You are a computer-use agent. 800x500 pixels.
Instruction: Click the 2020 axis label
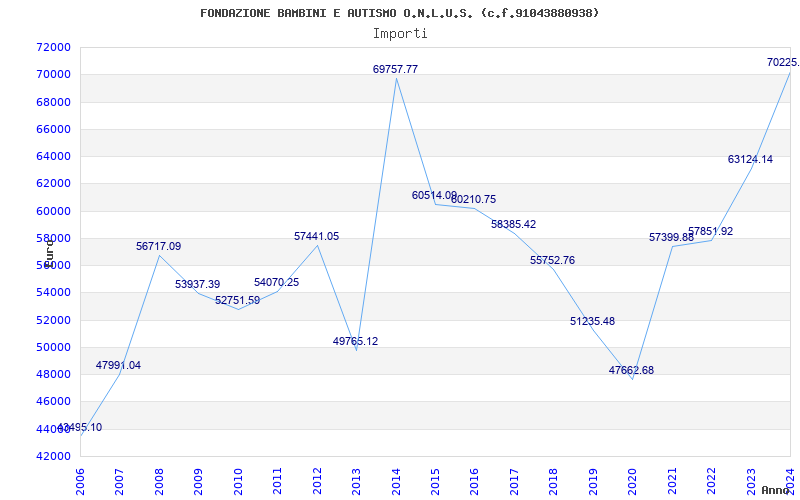[x=632, y=481]
